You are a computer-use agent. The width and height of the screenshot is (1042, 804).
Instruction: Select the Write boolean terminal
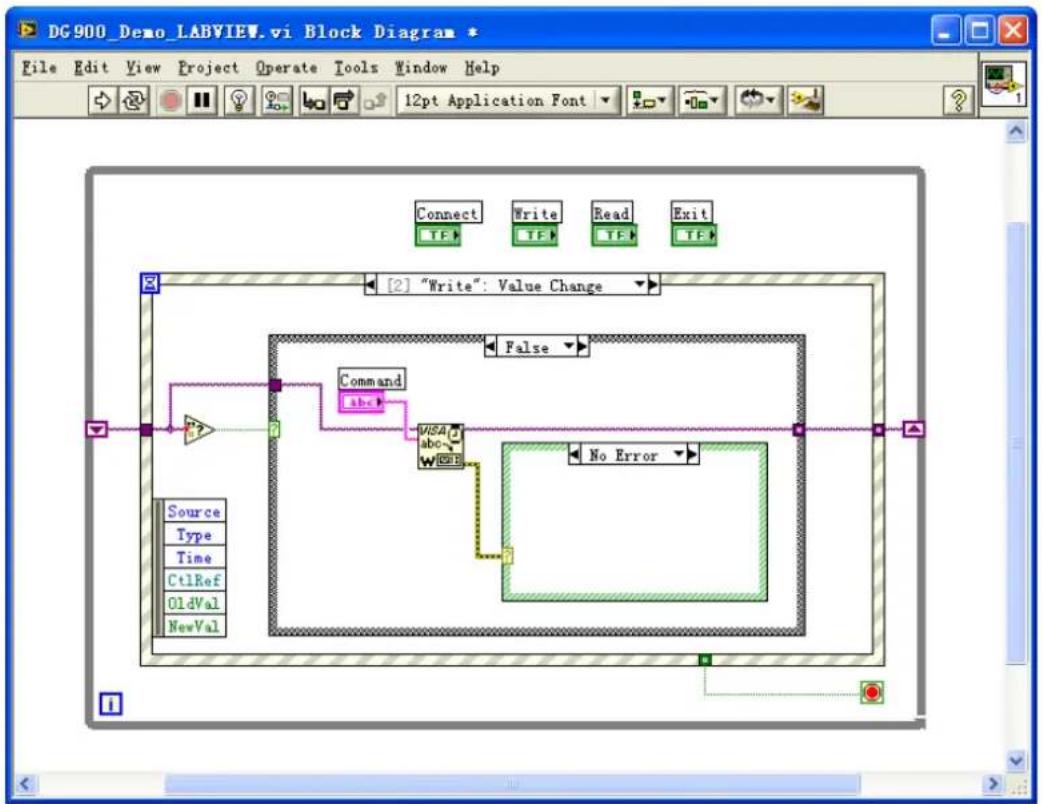[x=535, y=235]
